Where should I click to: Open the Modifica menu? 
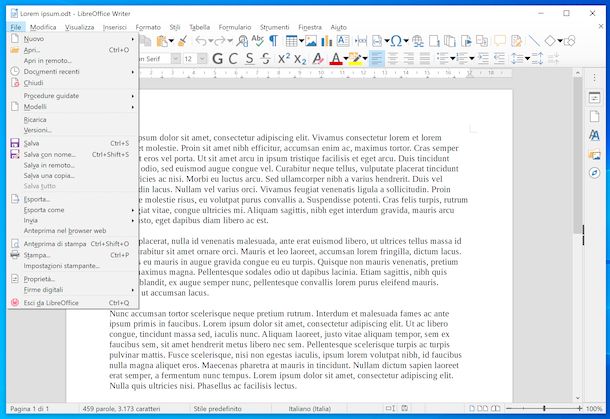pos(43,27)
